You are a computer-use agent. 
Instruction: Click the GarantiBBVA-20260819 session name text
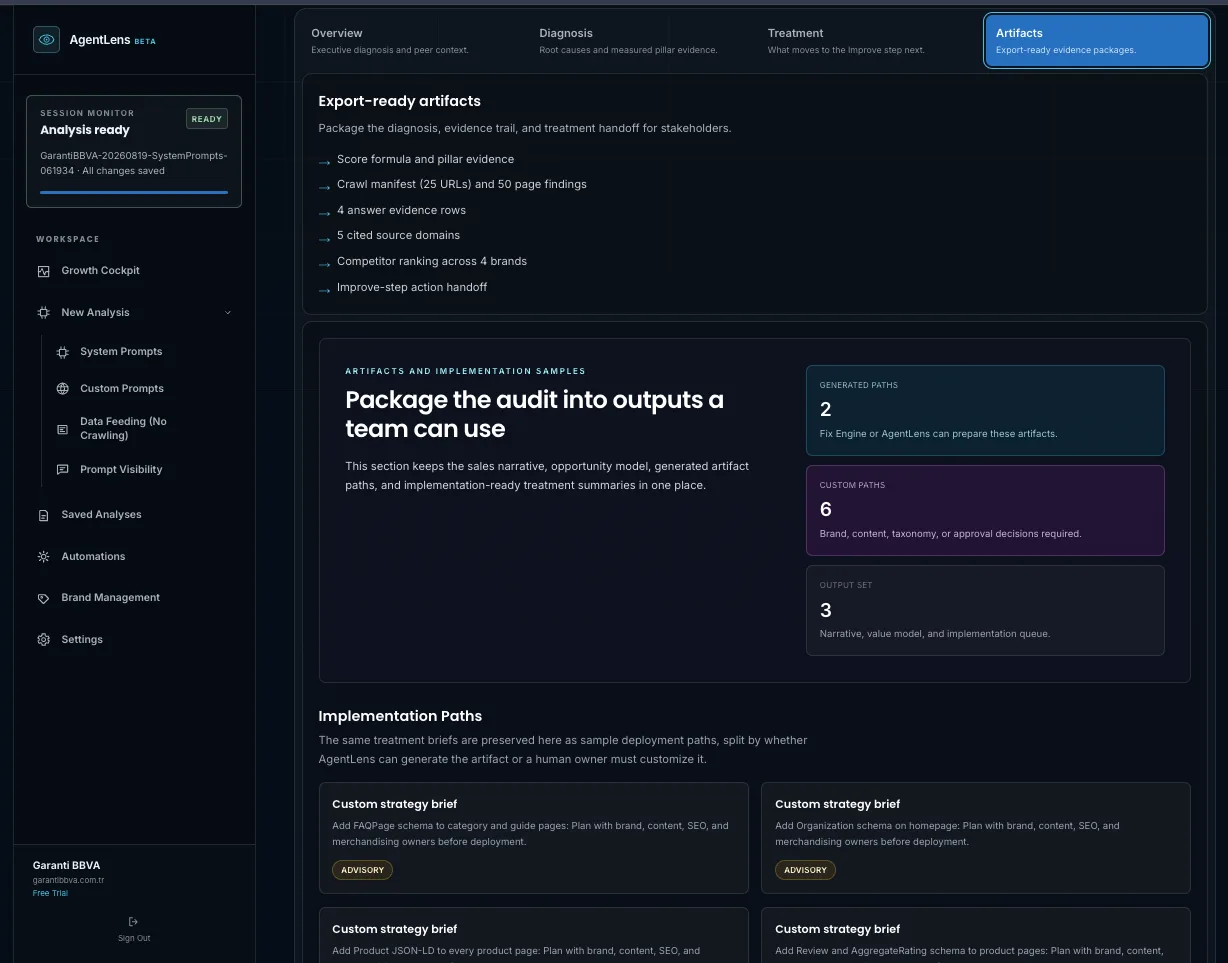click(x=134, y=163)
